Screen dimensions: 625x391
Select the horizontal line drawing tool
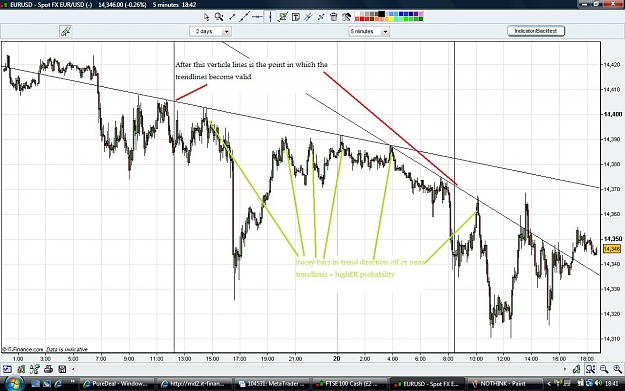click(x=257, y=17)
